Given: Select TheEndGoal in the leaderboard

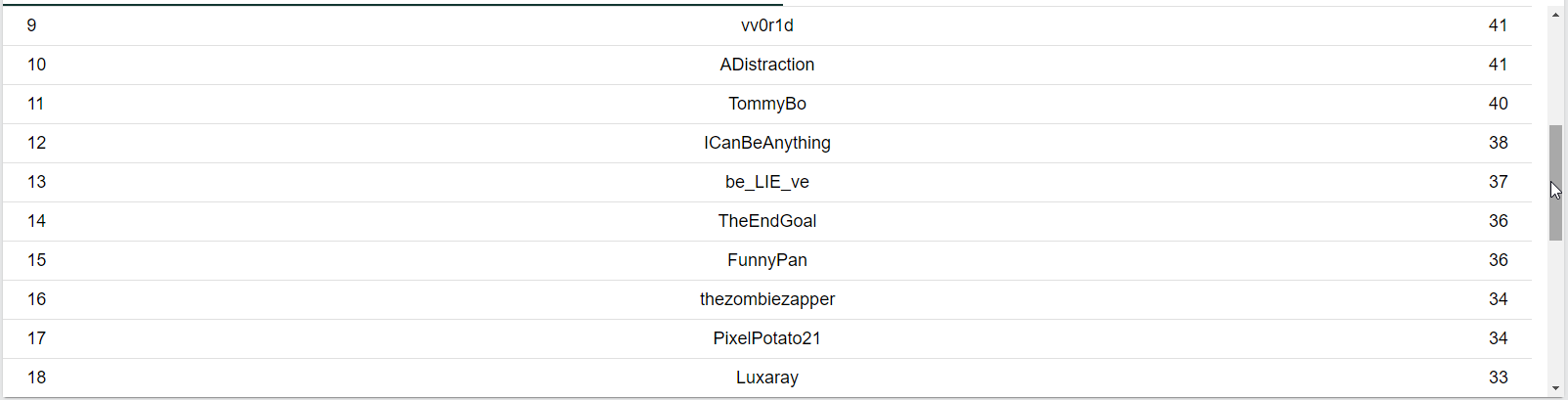Looking at the screenshot, I should pyautogui.click(x=767, y=221).
